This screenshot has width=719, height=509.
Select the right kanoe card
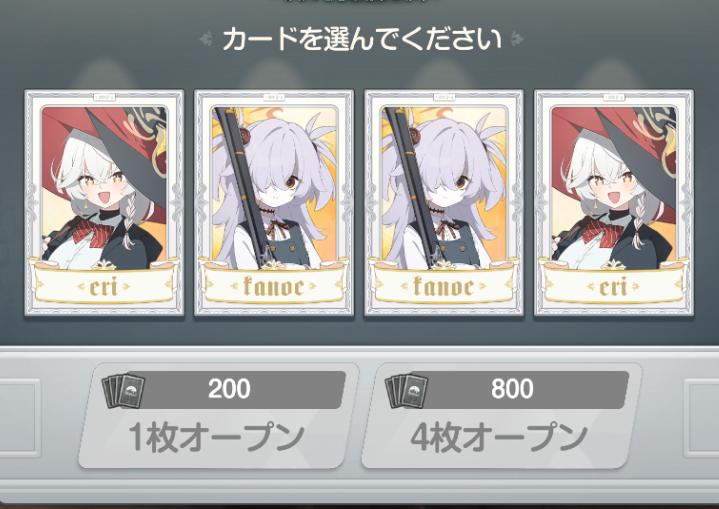444,203
